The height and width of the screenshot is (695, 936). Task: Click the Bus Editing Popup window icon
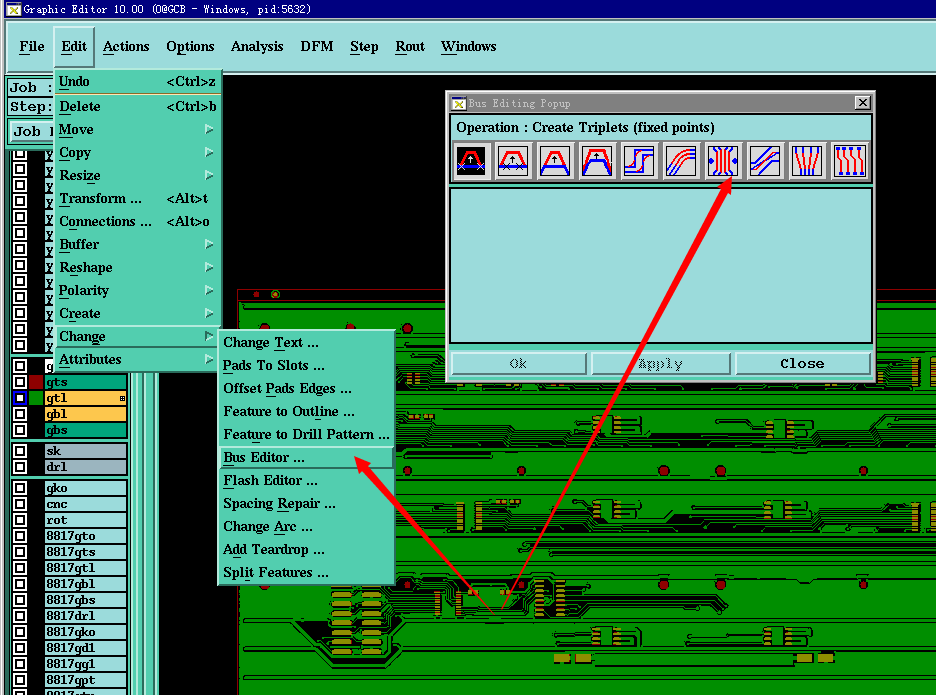458,103
